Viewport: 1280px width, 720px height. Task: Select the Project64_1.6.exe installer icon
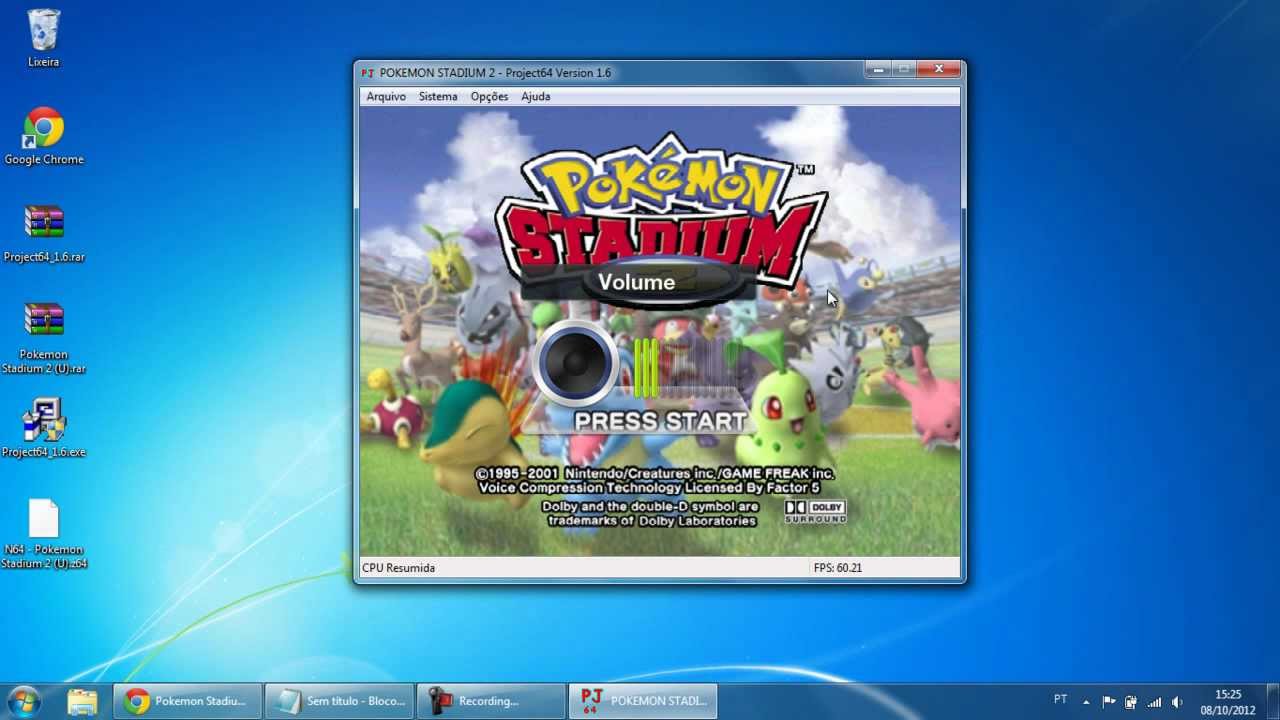click(44, 428)
